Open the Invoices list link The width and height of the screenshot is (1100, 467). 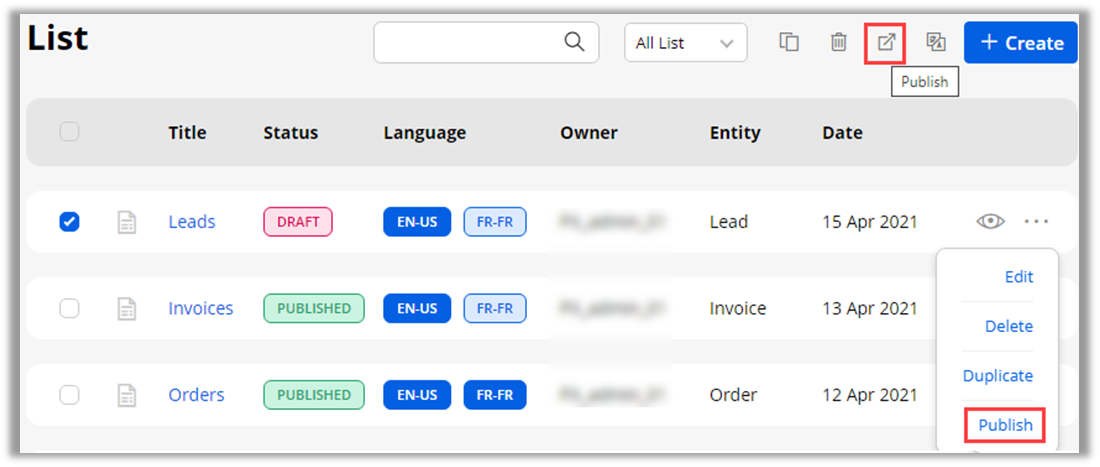click(x=200, y=308)
